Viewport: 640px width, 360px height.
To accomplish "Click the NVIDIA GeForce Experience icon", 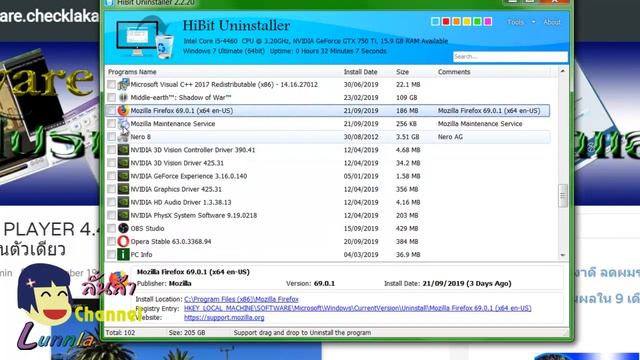I will coord(123,176).
